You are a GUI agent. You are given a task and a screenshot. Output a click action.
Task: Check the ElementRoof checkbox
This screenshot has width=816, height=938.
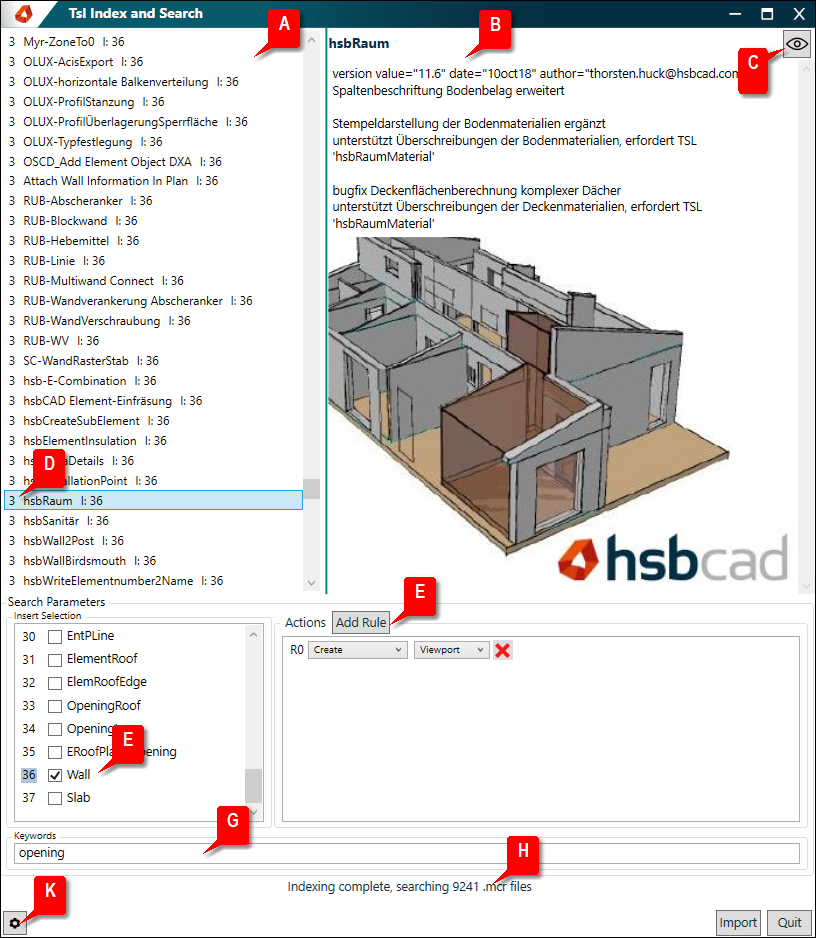[55, 660]
